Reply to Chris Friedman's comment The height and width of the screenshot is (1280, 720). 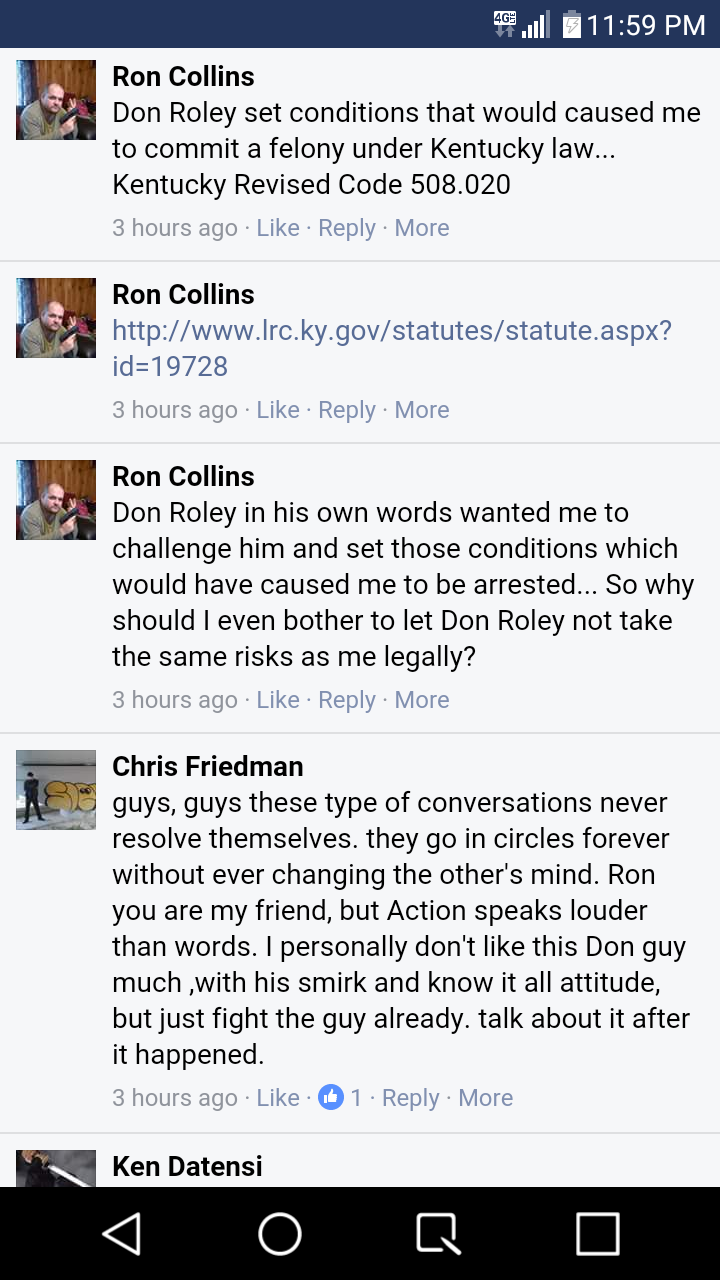[411, 1097]
